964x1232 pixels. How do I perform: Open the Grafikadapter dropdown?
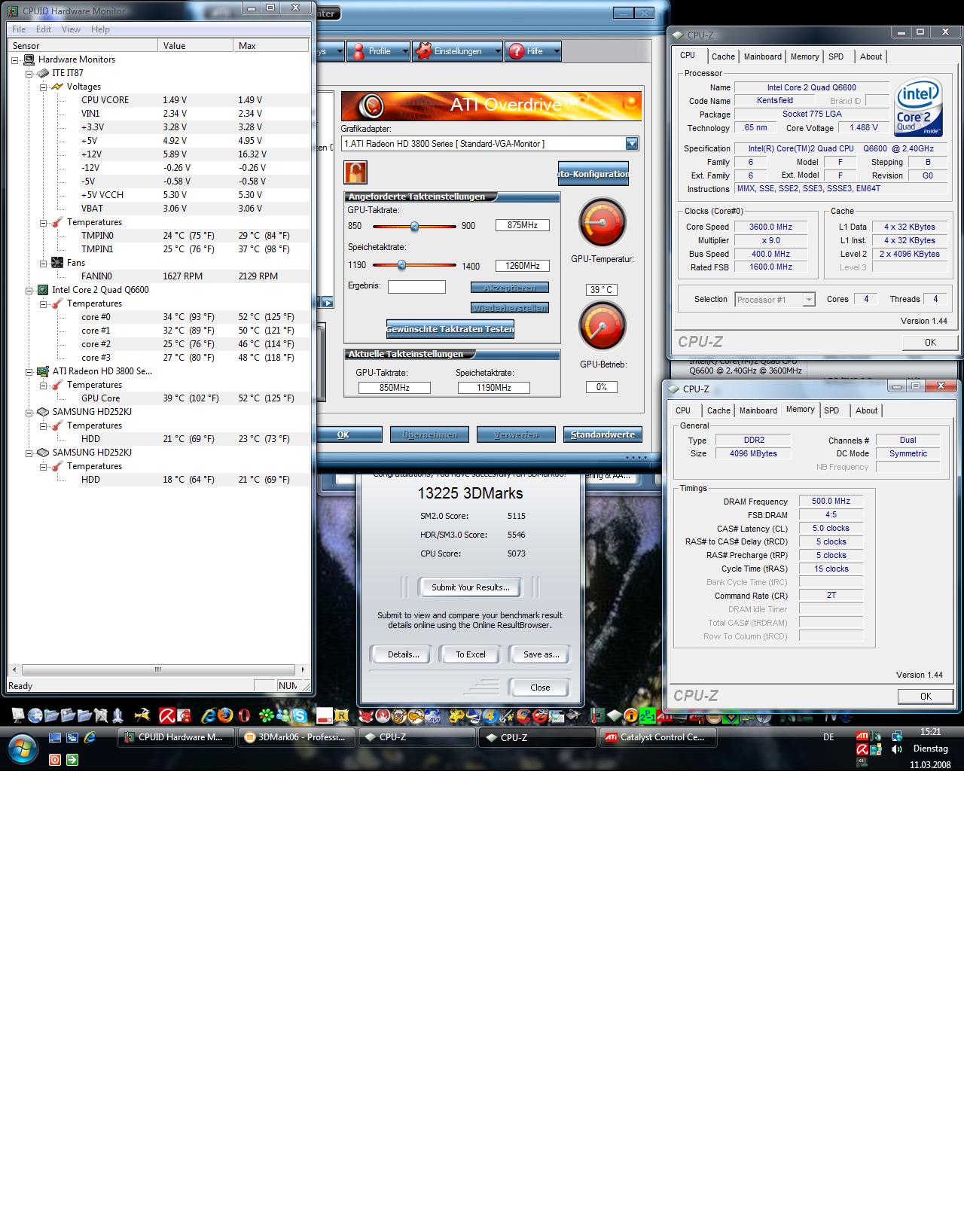pos(632,143)
